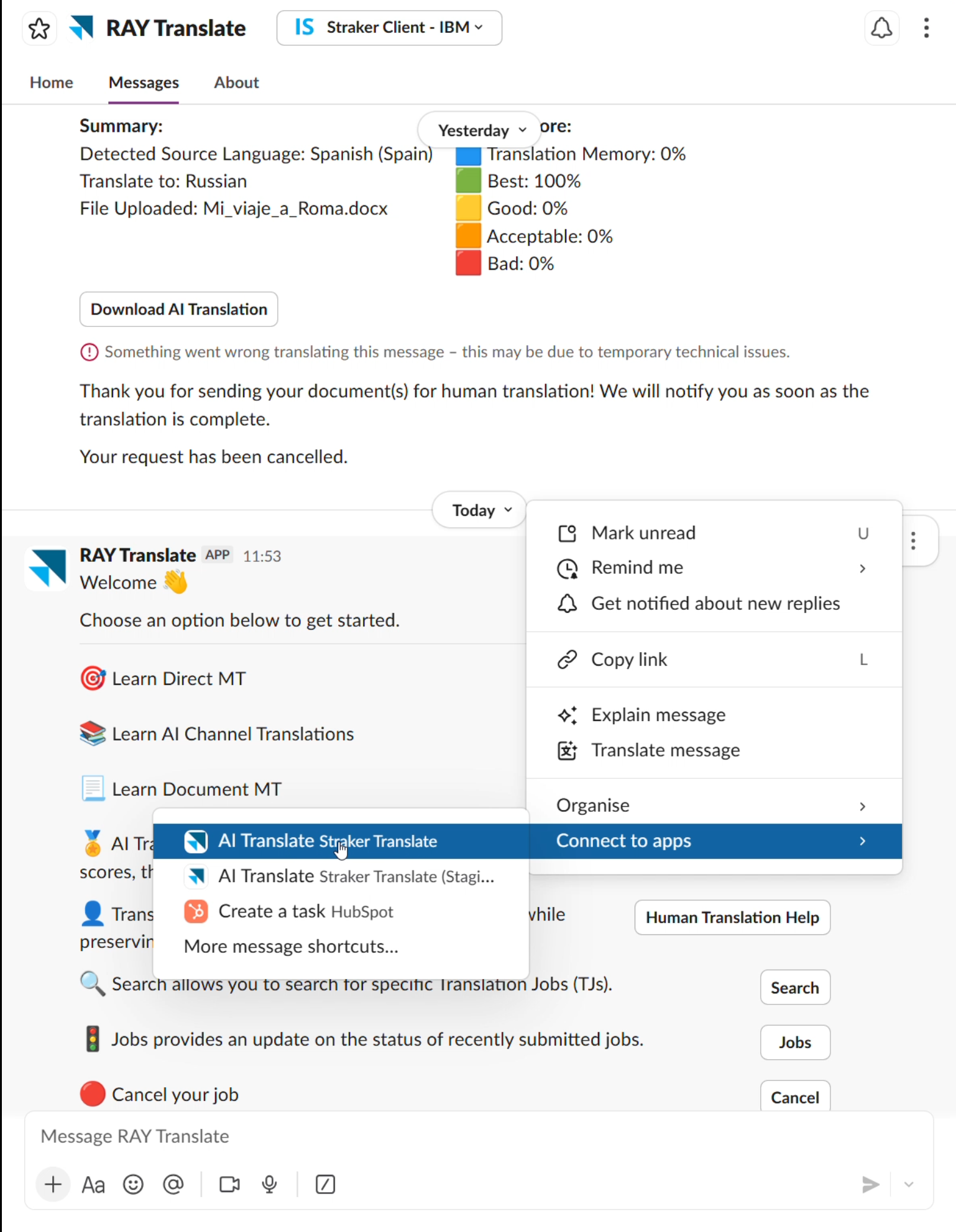This screenshot has height=1232, width=956.
Task: Open the slash shortcuts icon
Action: tap(325, 1184)
